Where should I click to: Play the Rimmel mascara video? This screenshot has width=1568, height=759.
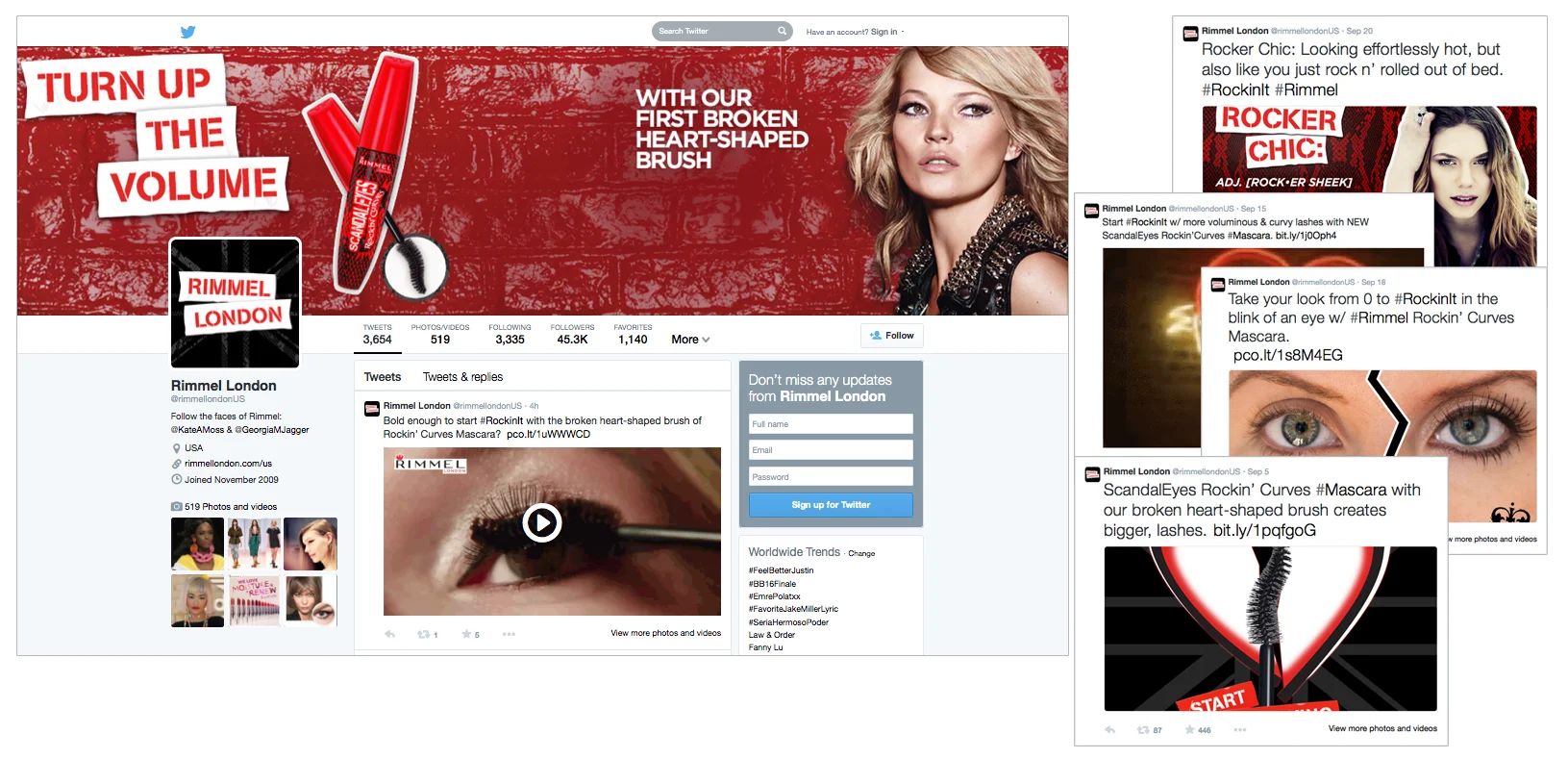[x=542, y=522]
